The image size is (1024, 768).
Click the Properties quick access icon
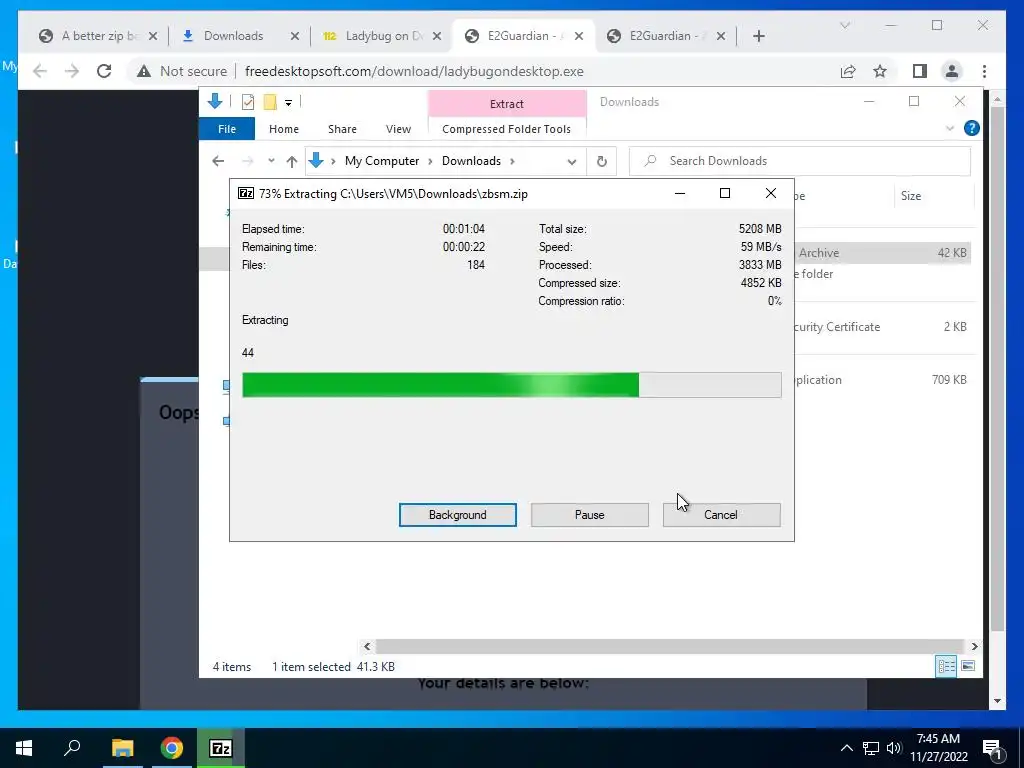tap(248, 102)
